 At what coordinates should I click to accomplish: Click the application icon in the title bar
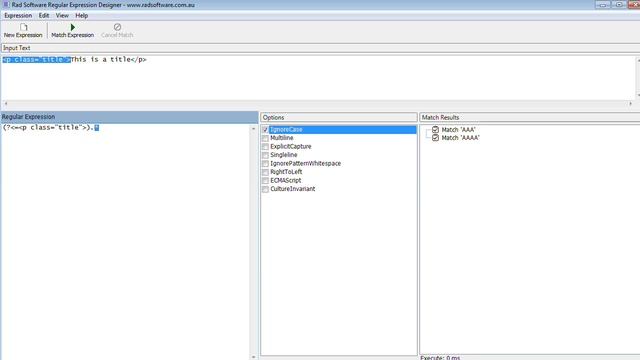pyautogui.click(x=6, y=4)
